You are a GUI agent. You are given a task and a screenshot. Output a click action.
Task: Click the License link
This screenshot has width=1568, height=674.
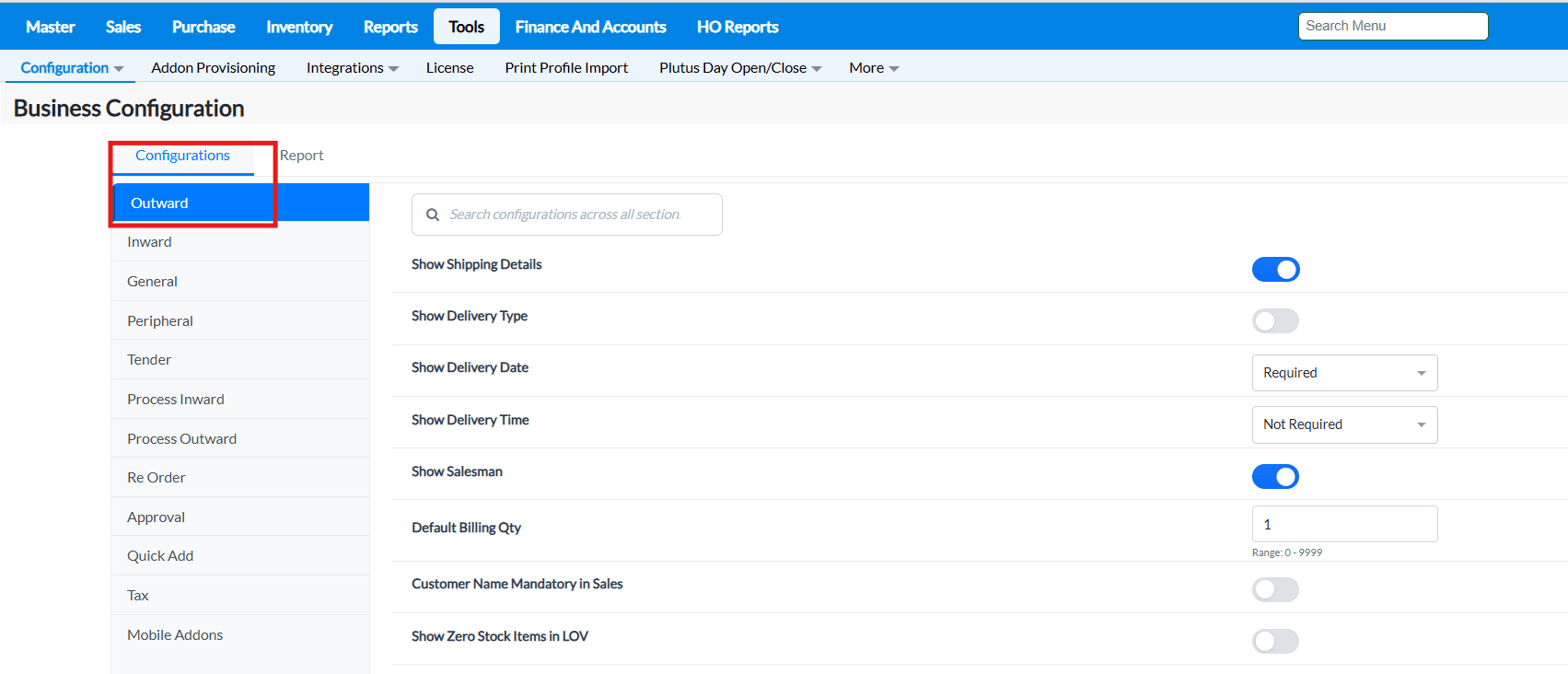click(449, 68)
